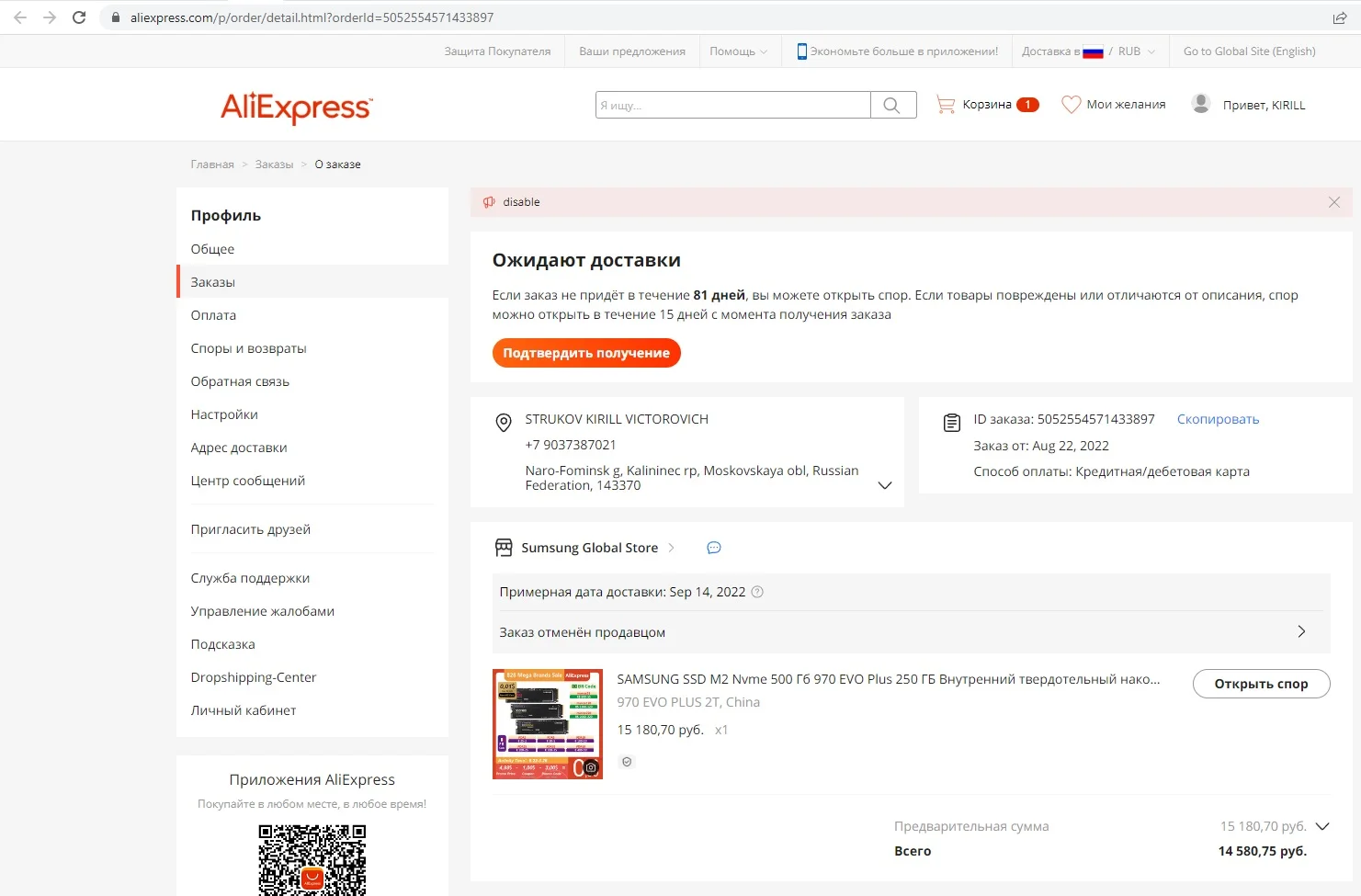Image resolution: width=1361 pixels, height=896 pixels.
Task: Open the SAMSUNG SSD M2 Nvme product title
Action: pyautogui.click(x=889, y=679)
